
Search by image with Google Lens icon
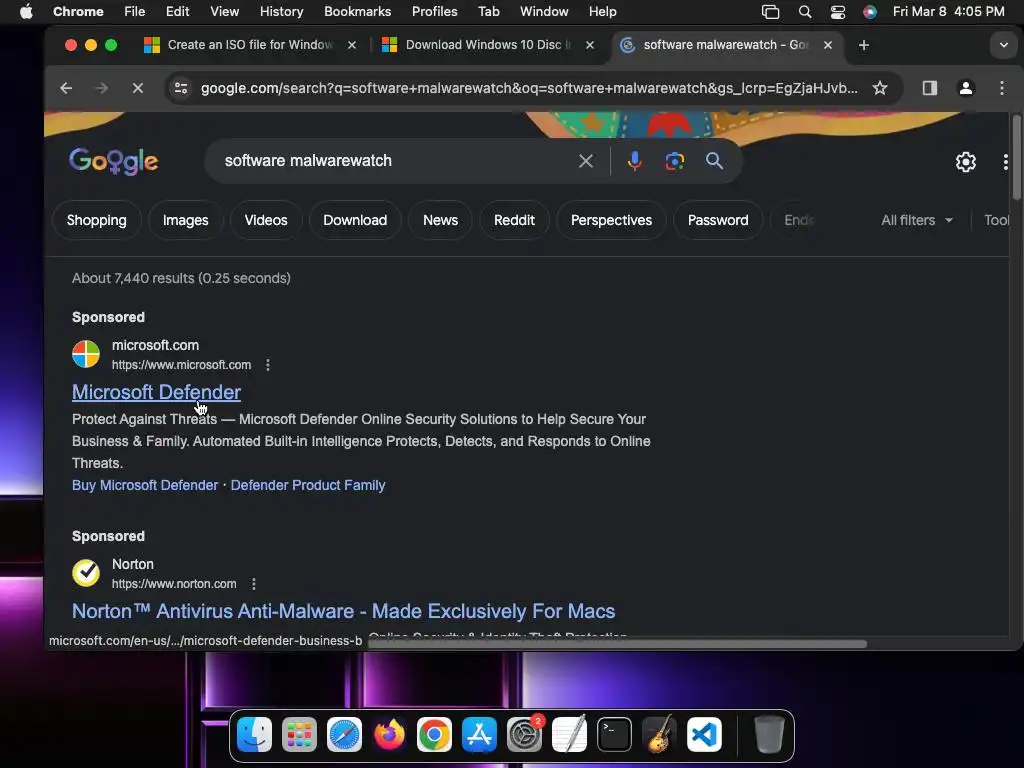click(x=675, y=161)
